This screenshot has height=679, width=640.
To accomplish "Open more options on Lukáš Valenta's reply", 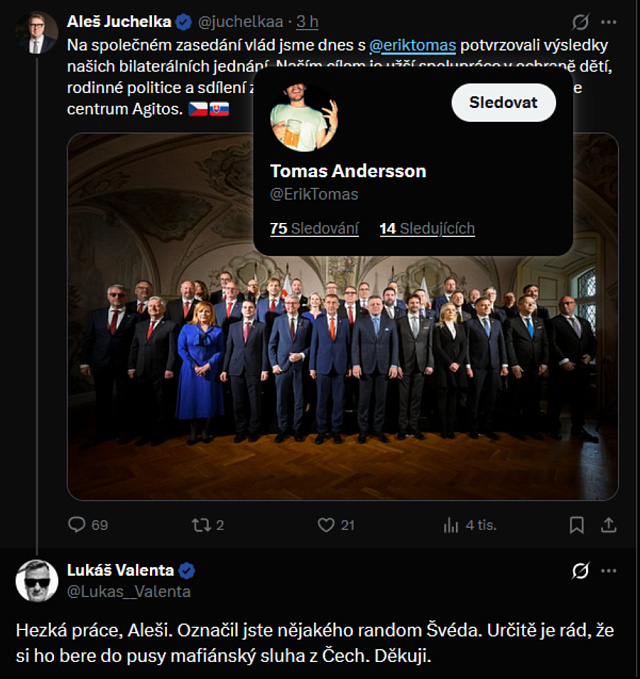I will (608, 571).
